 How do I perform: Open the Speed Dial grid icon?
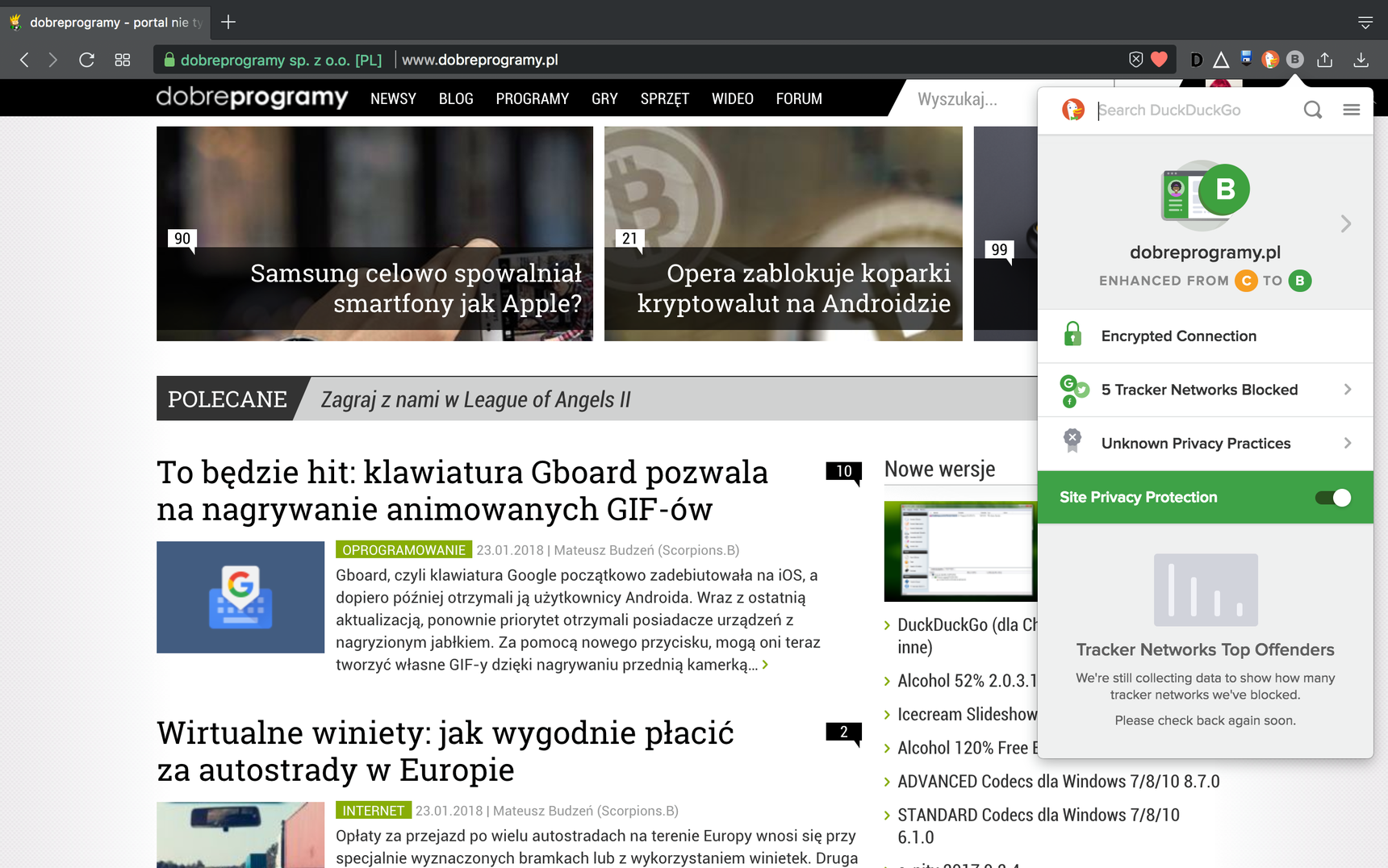pyautogui.click(x=123, y=60)
